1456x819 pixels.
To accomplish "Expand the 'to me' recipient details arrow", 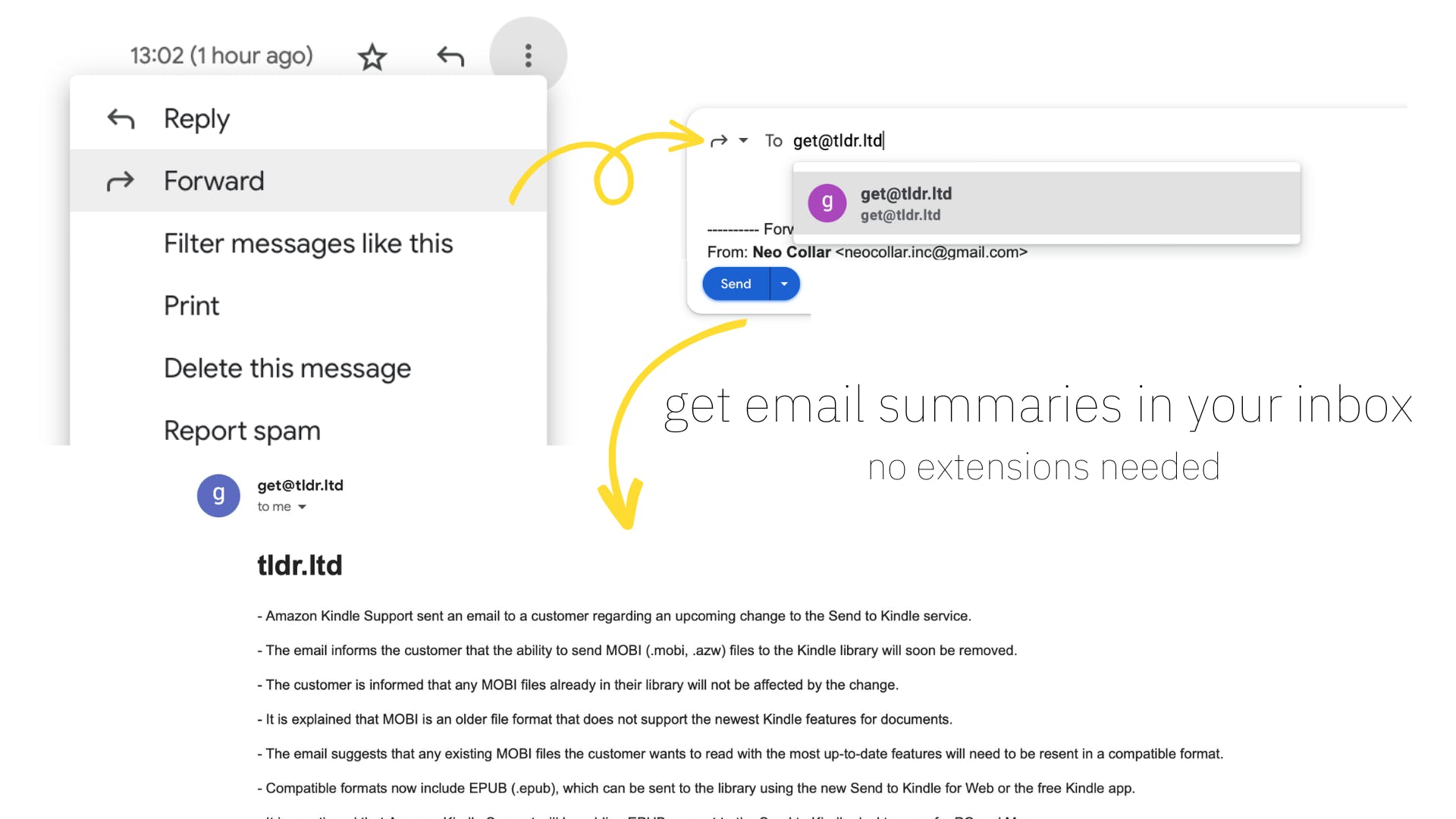I will click(x=303, y=506).
